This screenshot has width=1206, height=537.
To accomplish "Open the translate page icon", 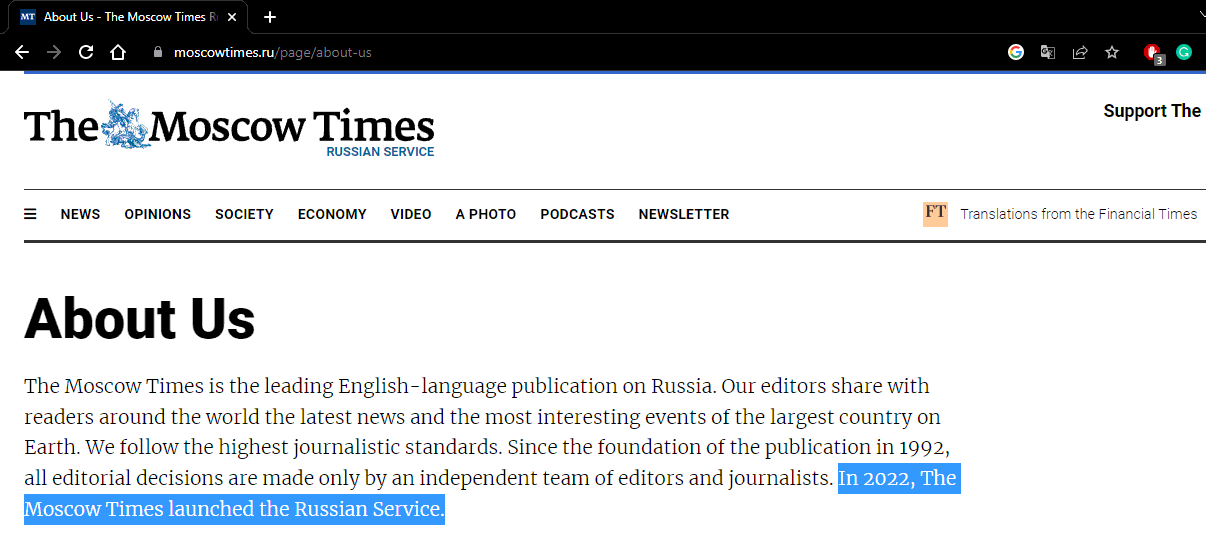I will pos(1048,52).
